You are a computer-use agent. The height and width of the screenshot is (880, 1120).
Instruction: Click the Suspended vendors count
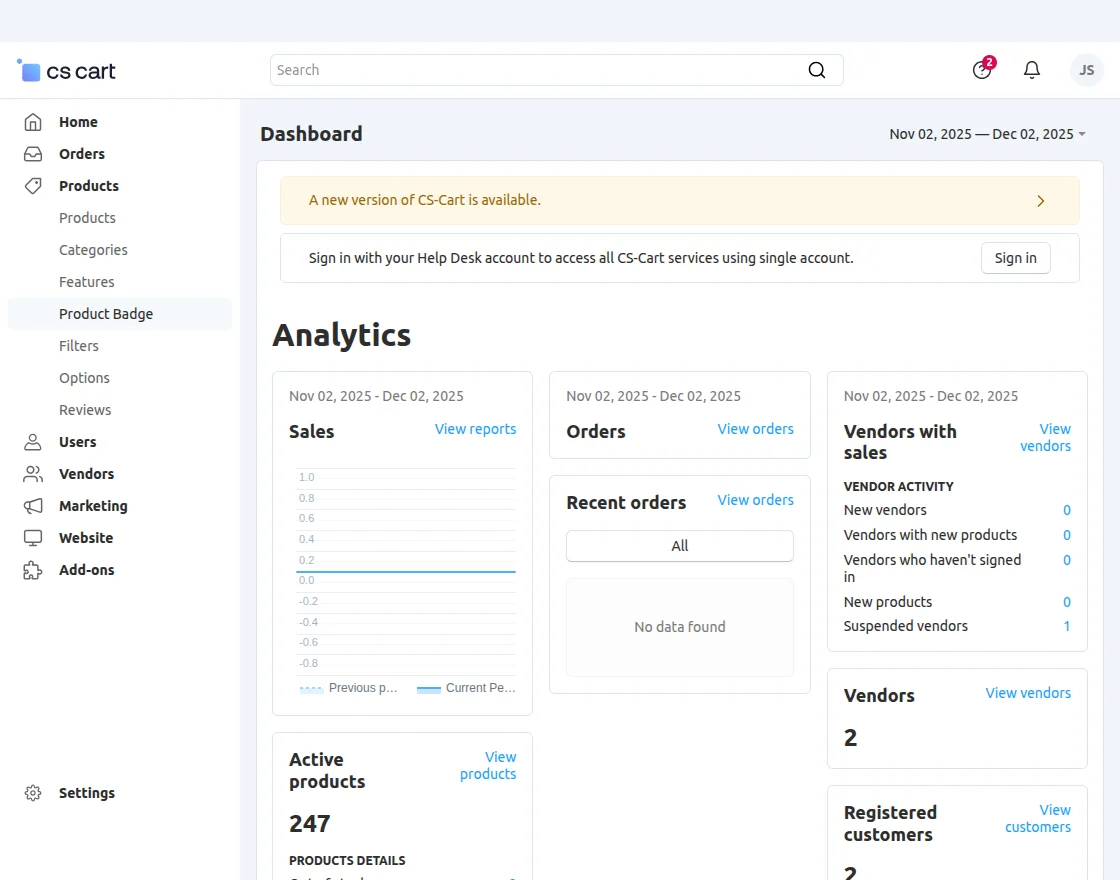(1067, 626)
